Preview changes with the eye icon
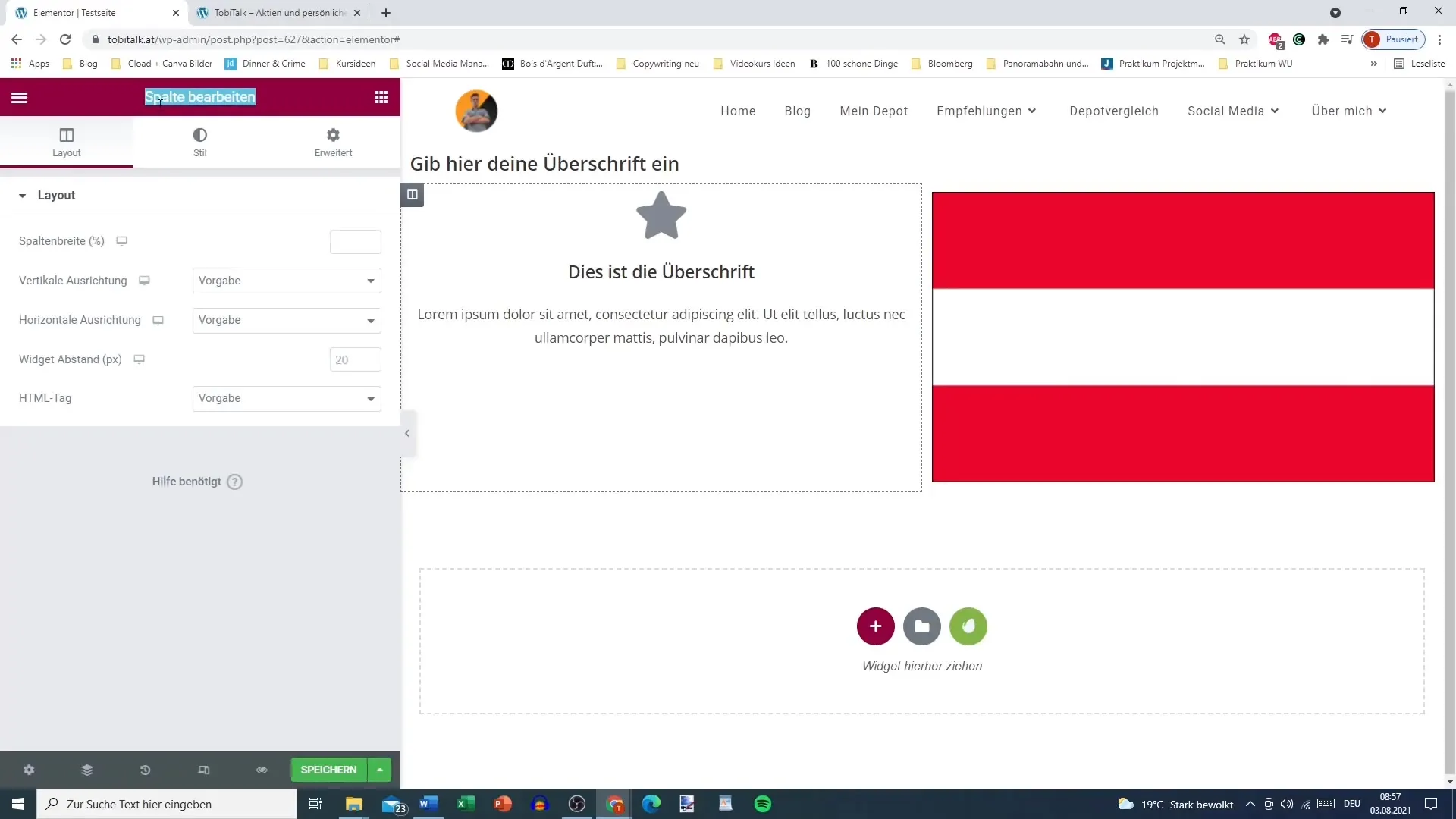 tap(262, 770)
